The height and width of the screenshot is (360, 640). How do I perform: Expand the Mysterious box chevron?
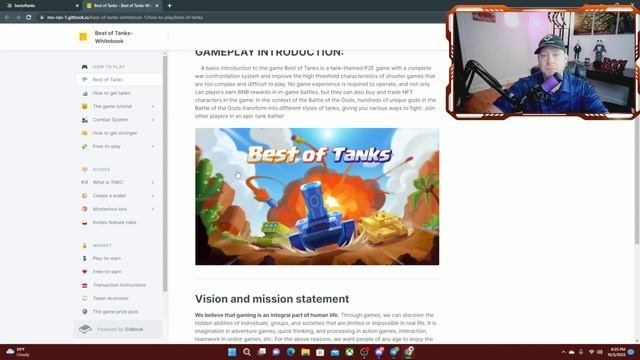coord(153,209)
